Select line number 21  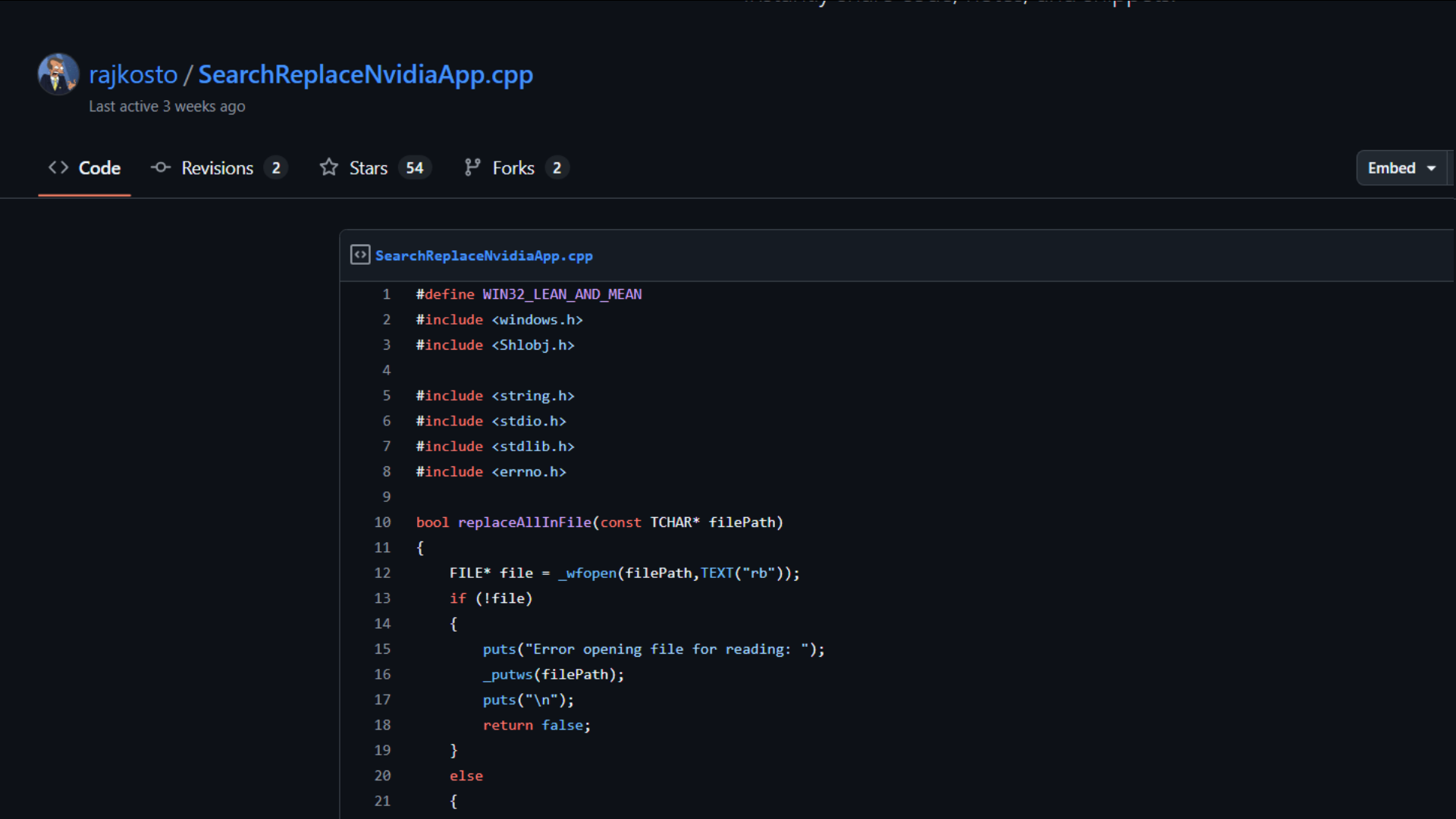(382, 800)
